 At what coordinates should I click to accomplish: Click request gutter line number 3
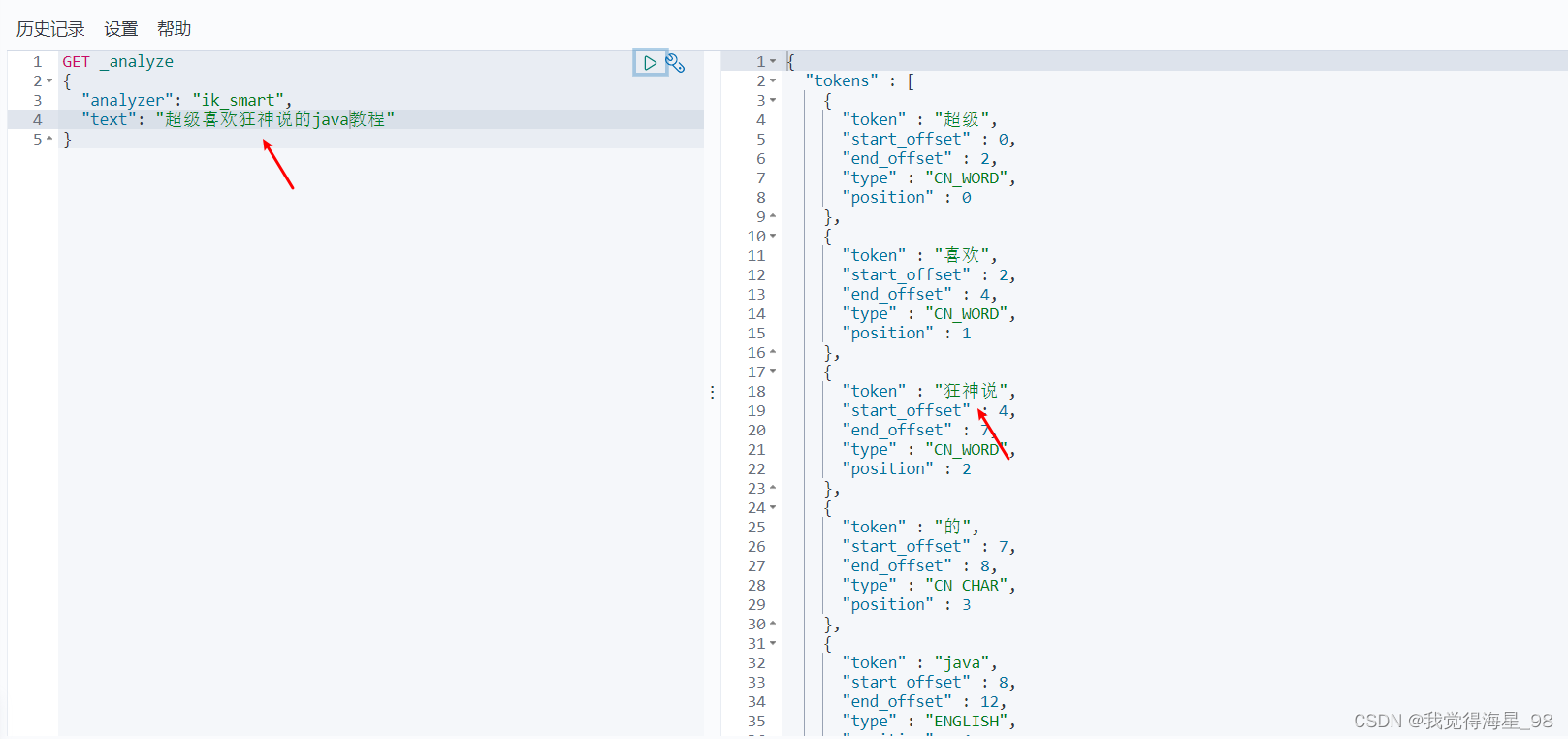click(x=38, y=101)
